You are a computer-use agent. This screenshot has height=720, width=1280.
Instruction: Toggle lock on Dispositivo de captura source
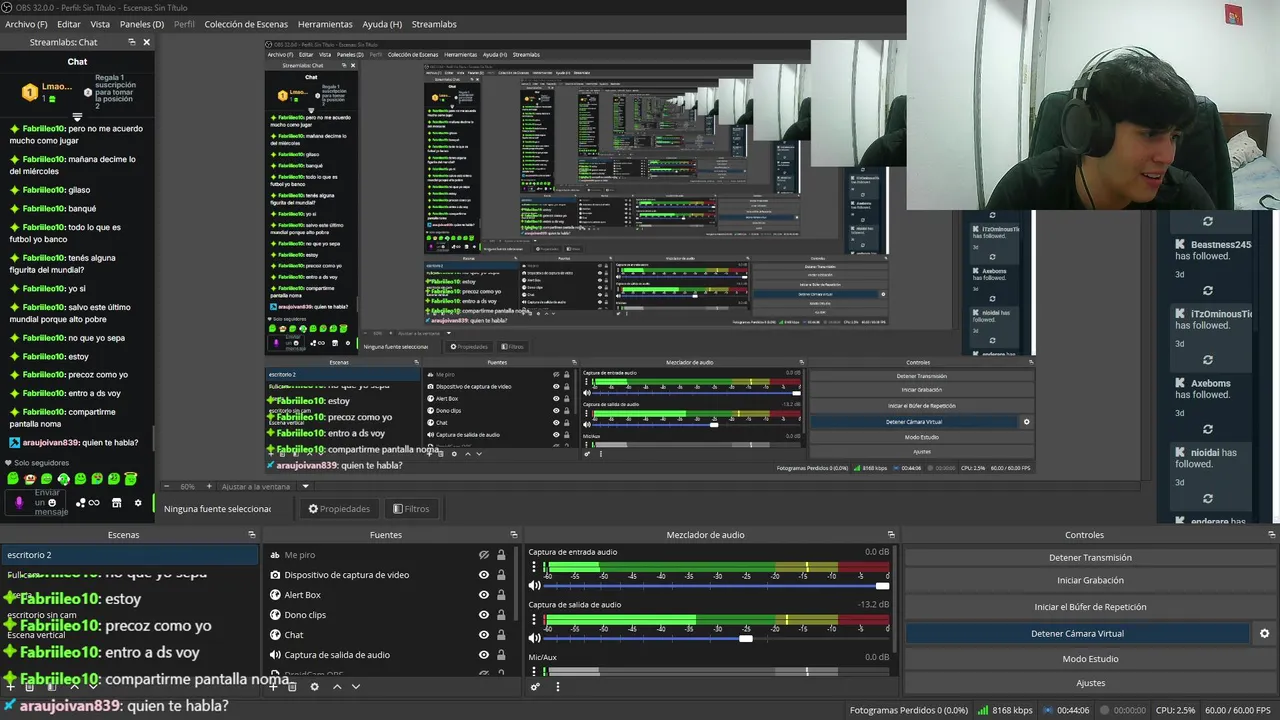501,575
